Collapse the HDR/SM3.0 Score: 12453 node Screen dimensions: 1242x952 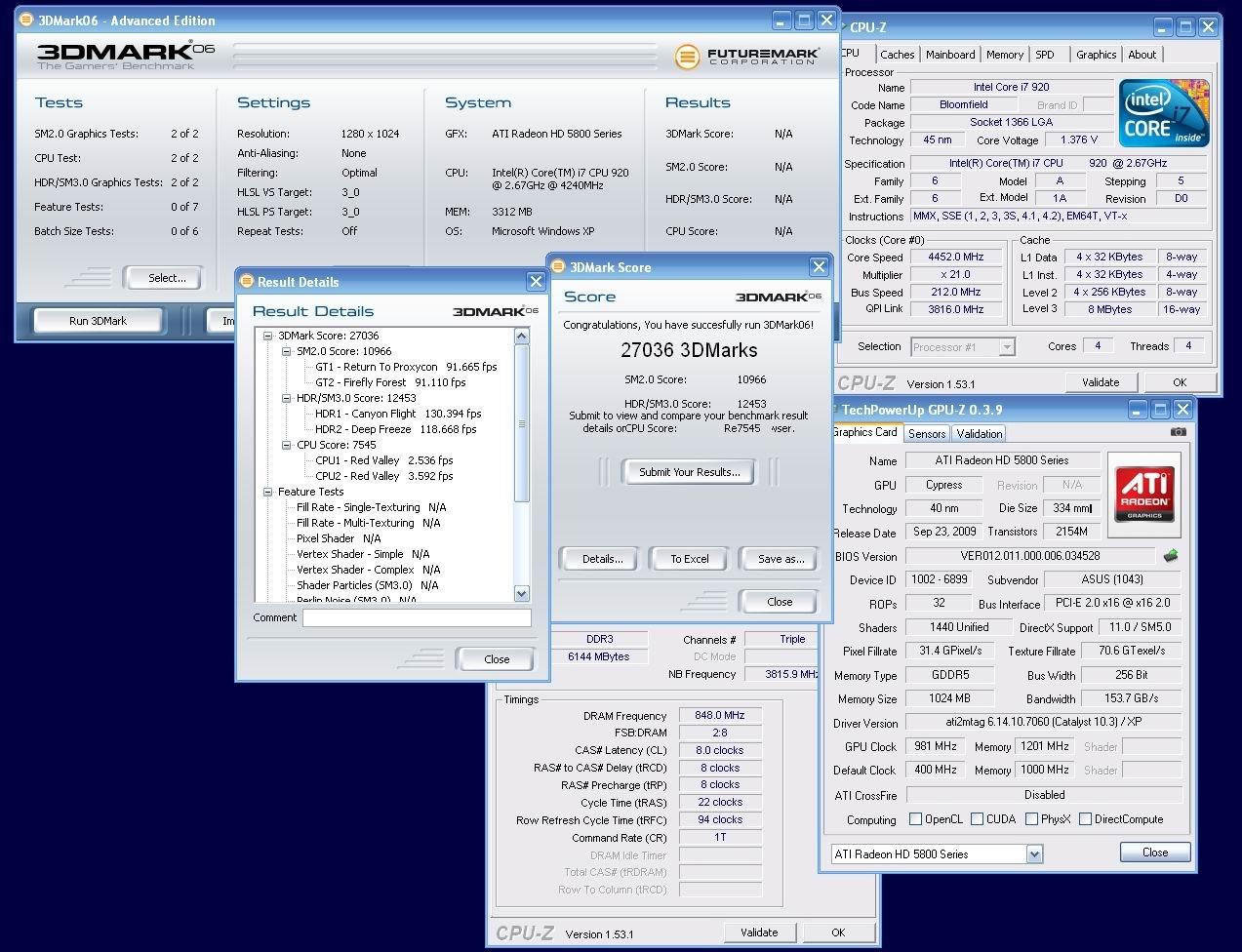pyautogui.click(x=287, y=398)
